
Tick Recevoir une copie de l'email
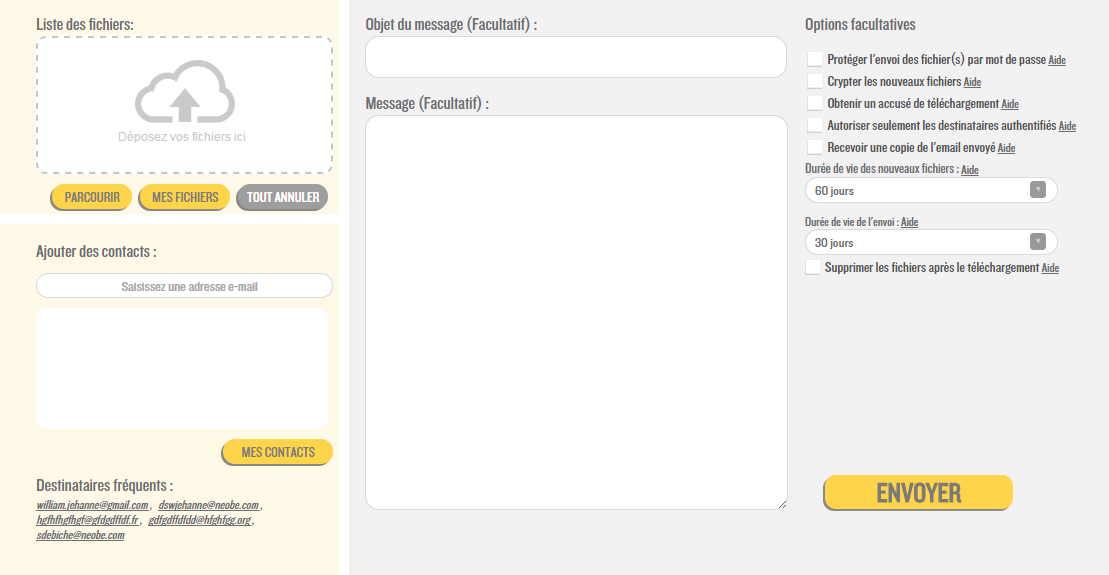tap(815, 148)
